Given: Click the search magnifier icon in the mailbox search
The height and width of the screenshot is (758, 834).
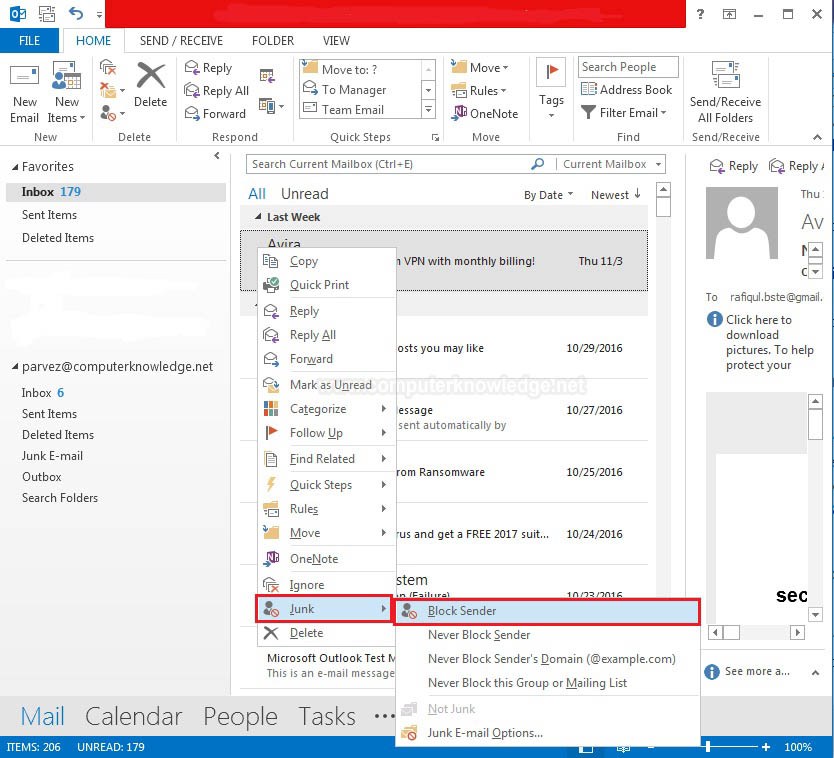Looking at the screenshot, I should click(x=537, y=164).
